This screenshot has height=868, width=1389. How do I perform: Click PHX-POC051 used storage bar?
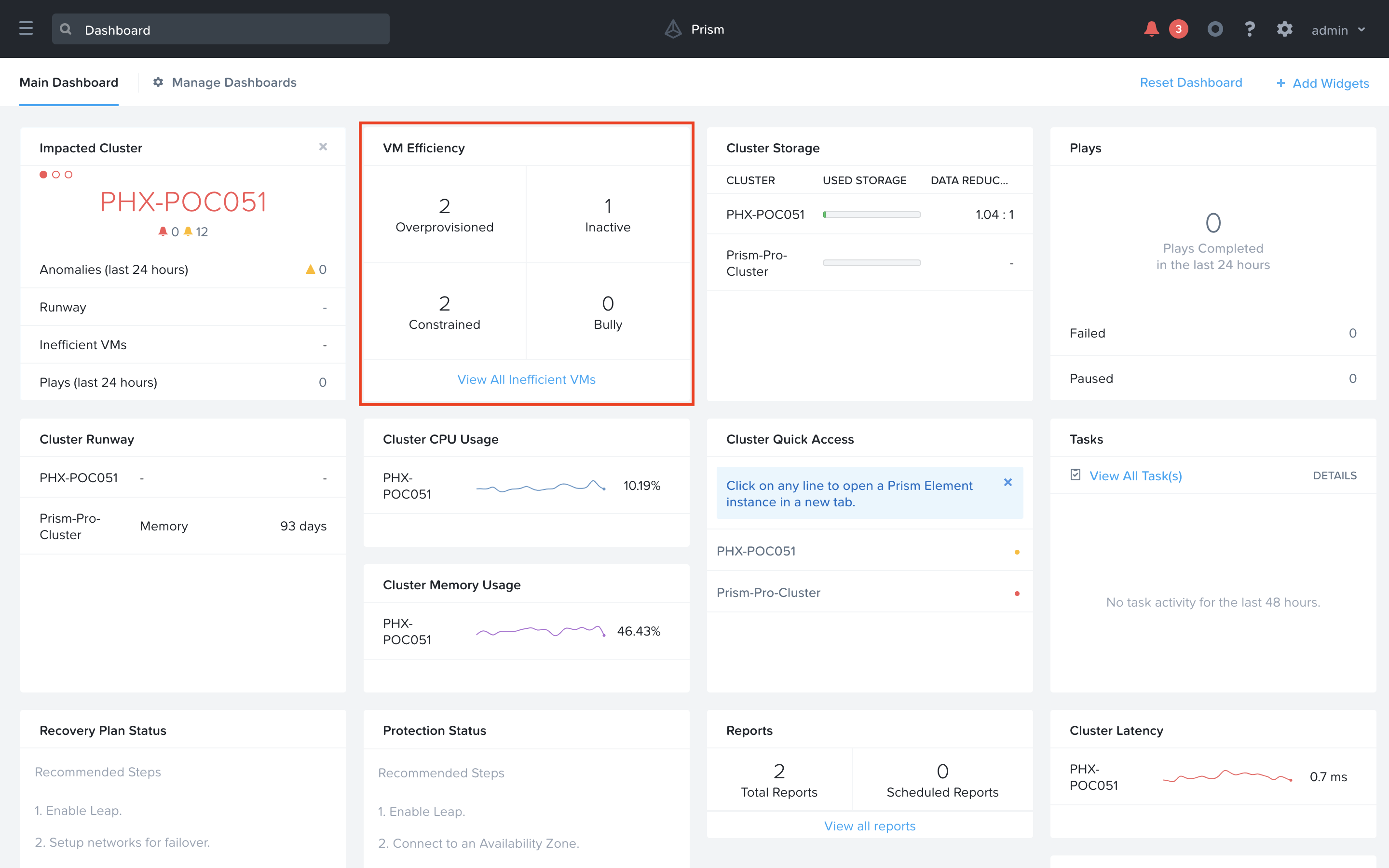click(872, 215)
